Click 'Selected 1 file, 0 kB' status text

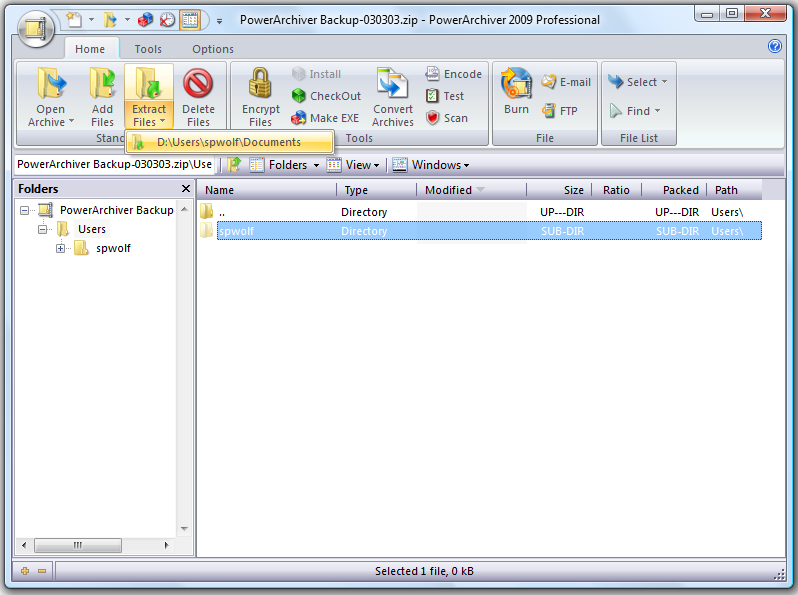pos(424,572)
